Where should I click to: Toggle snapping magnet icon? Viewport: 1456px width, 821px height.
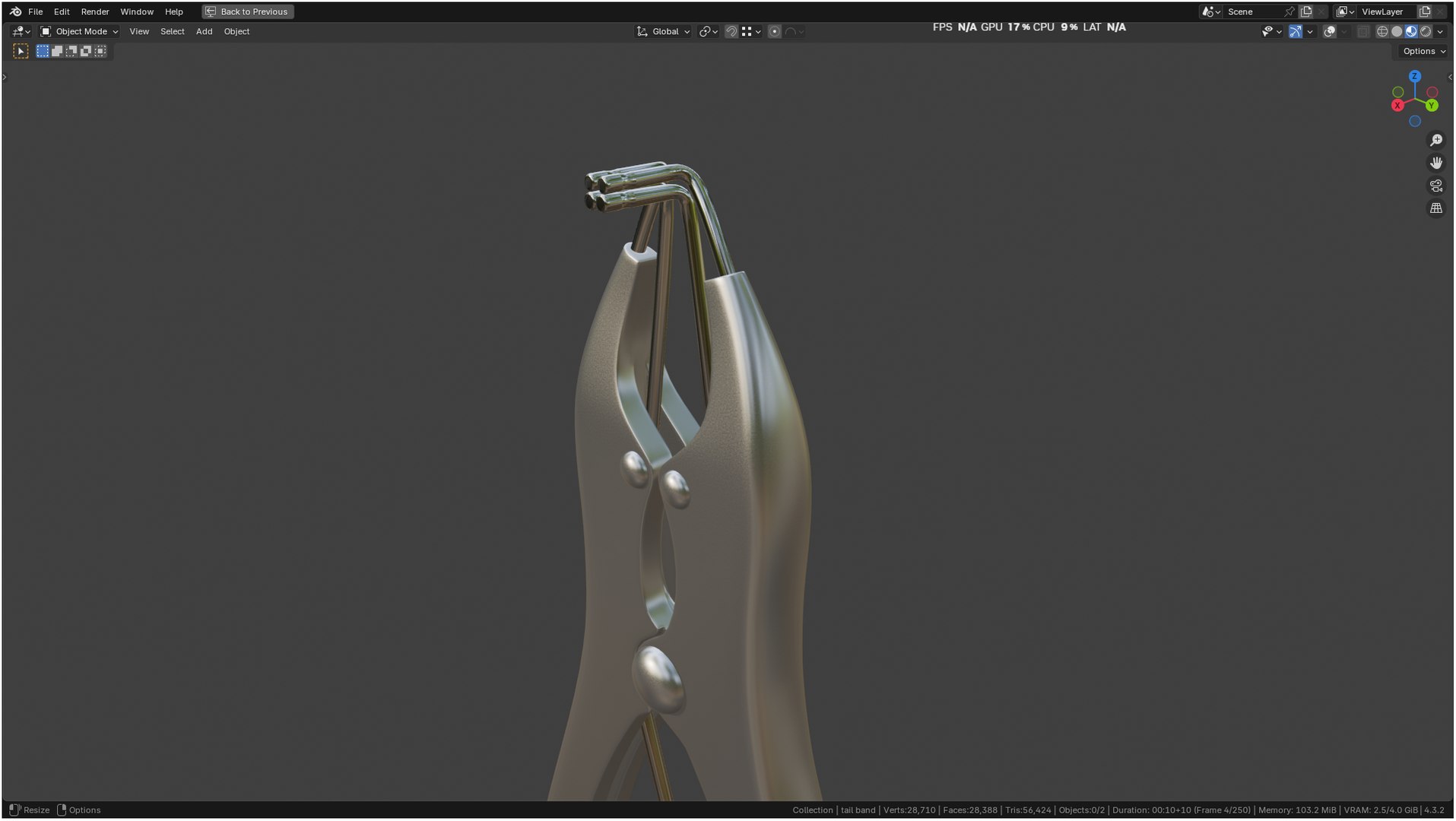[x=731, y=31]
